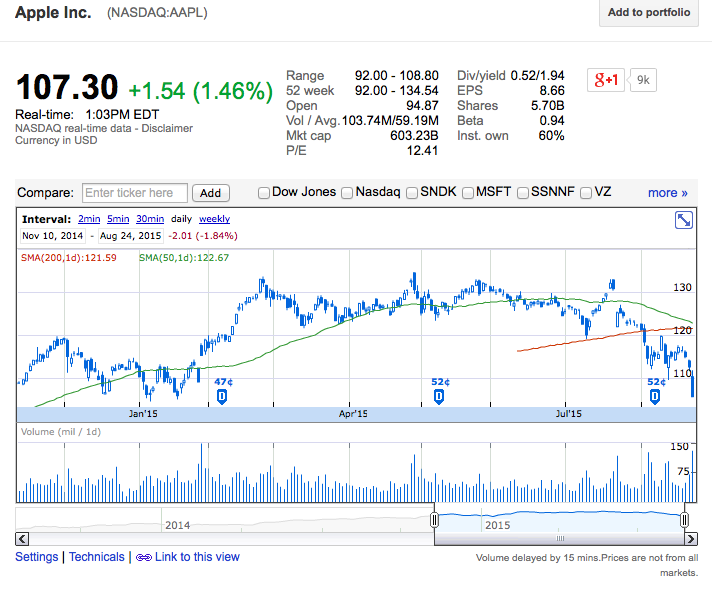Click the EPS value 8.66
The height and width of the screenshot is (590, 712).
(x=552, y=91)
